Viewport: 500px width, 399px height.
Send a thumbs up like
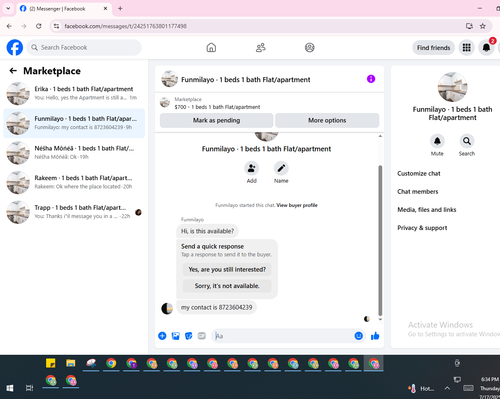point(375,336)
